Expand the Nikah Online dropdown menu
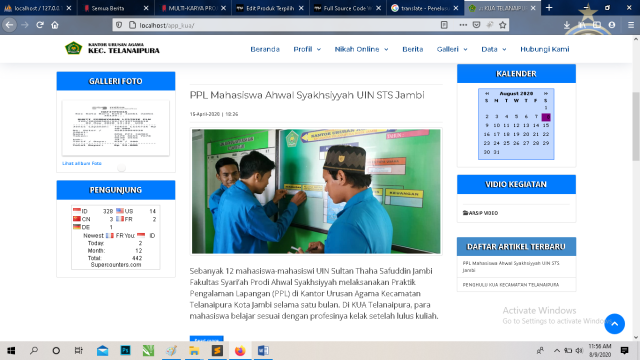Image resolution: width=640 pixels, height=360 pixels. pyautogui.click(x=361, y=49)
